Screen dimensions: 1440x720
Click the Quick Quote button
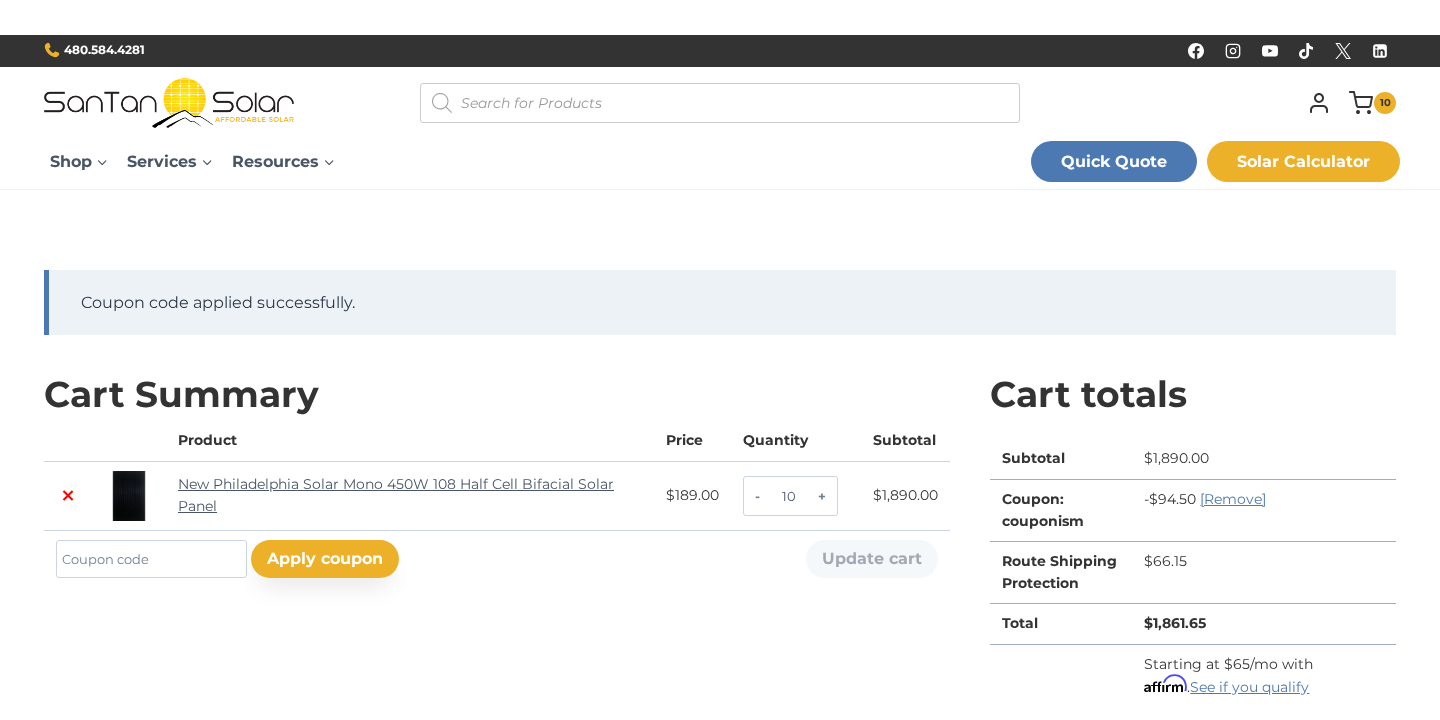coord(1114,162)
